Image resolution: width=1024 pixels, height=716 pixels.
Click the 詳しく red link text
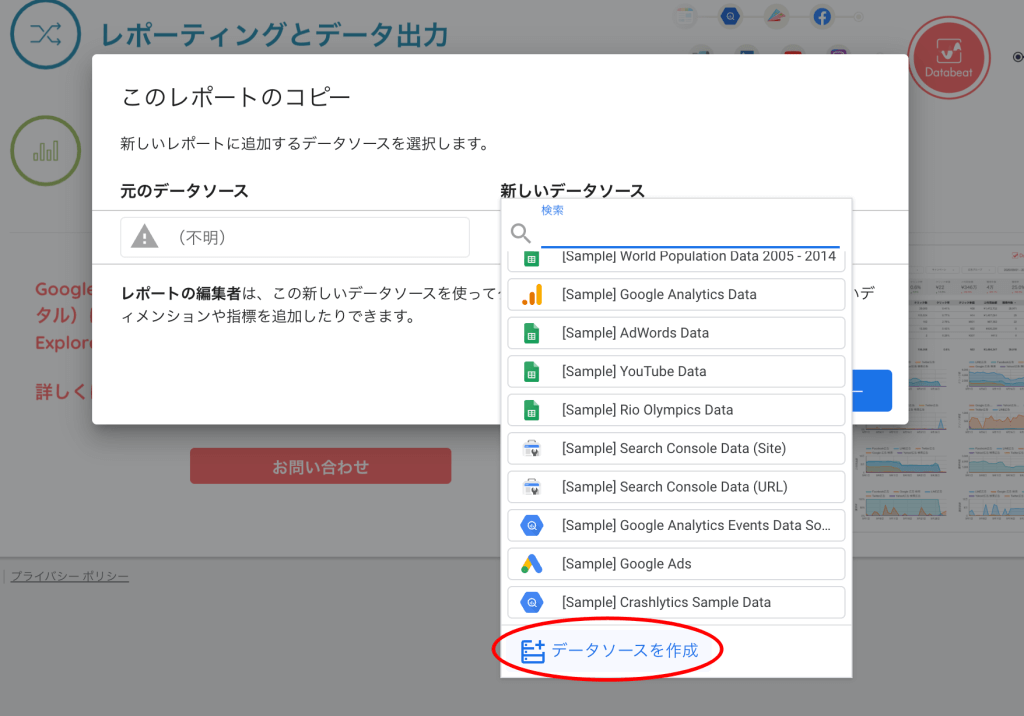coord(61,392)
